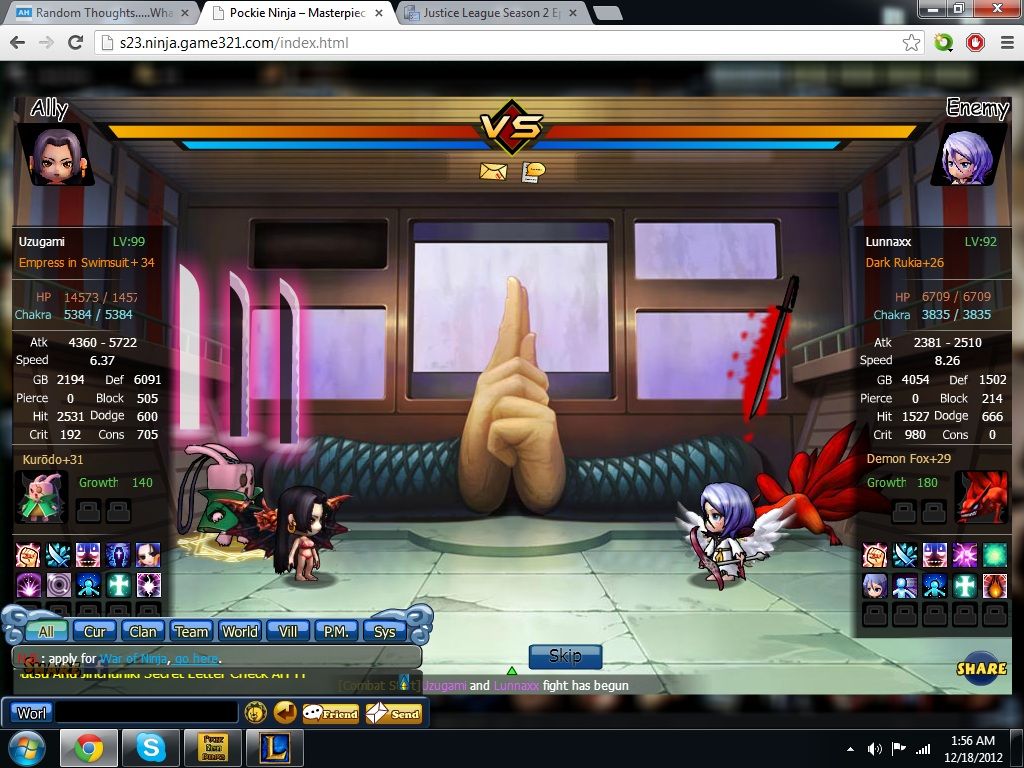1024x768 pixels.
Task: Select ally's green cross skill icon
Action: pyautogui.click(x=118, y=585)
